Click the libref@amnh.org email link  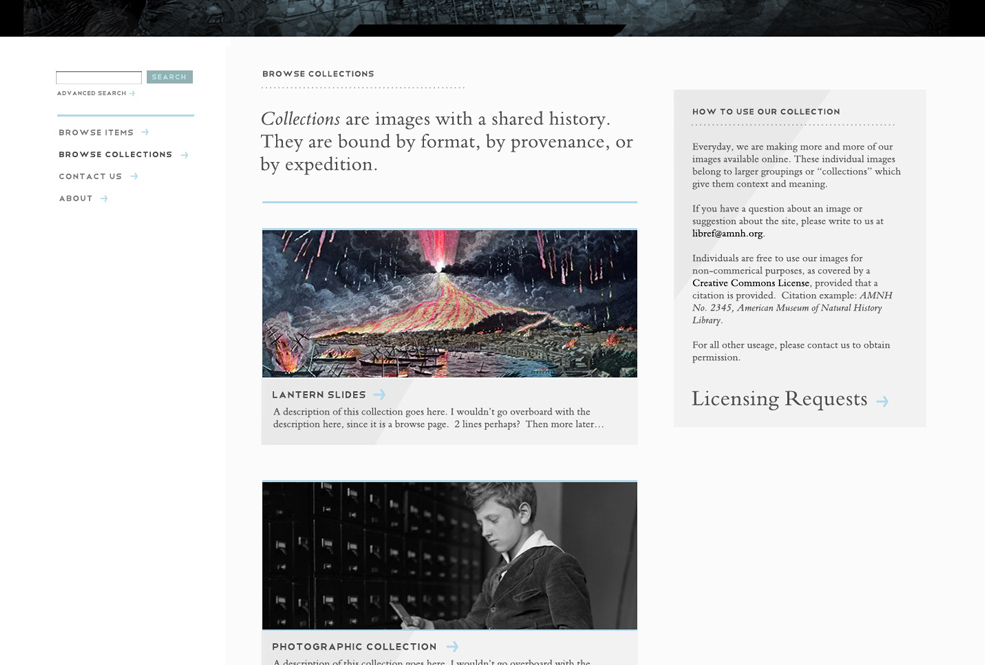[x=727, y=234]
